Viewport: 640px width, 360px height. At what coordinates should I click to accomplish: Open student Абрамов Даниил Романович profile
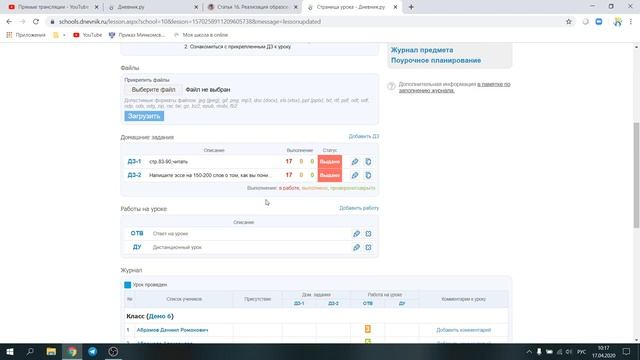(172, 330)
